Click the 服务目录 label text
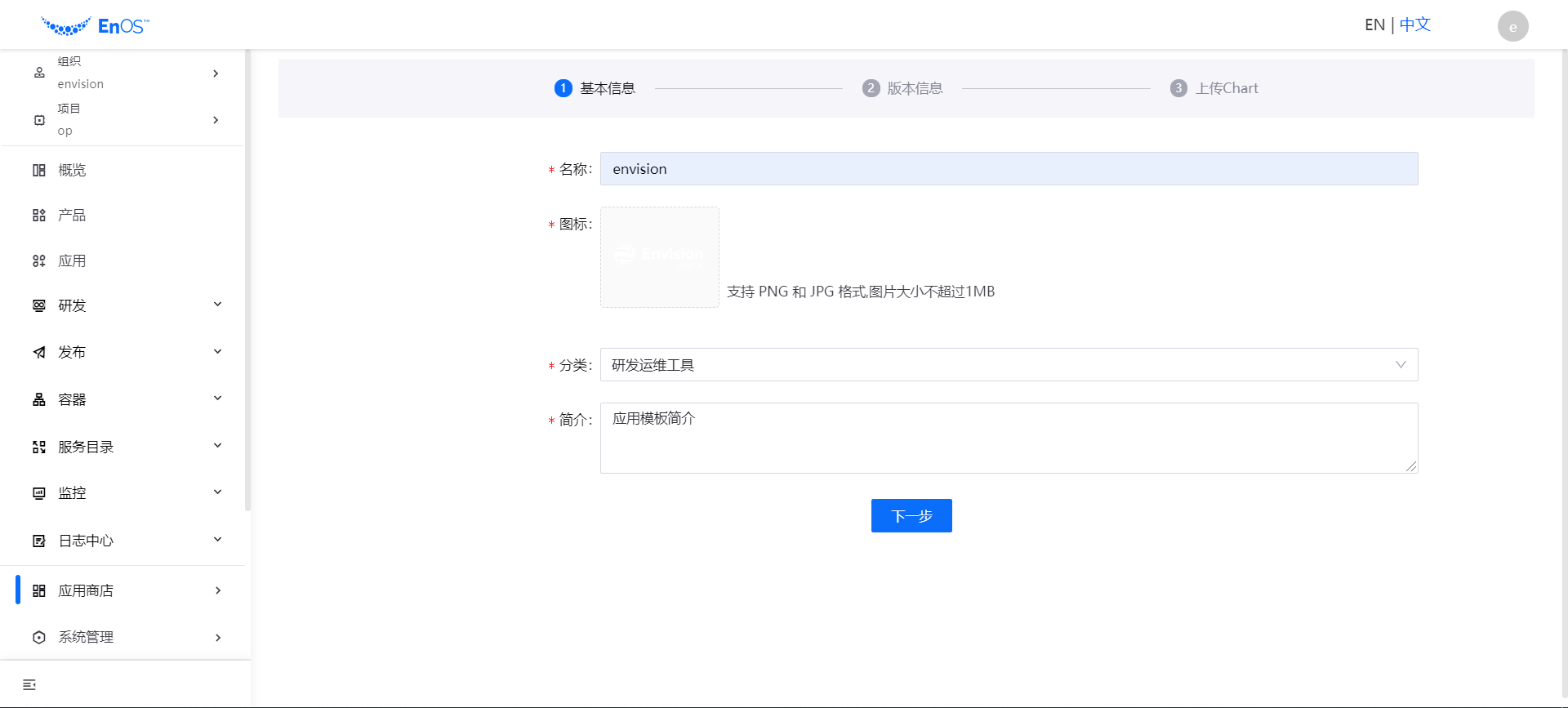Image resolution: width=1568 pixels, height=708 pixels. coord(86,447)
